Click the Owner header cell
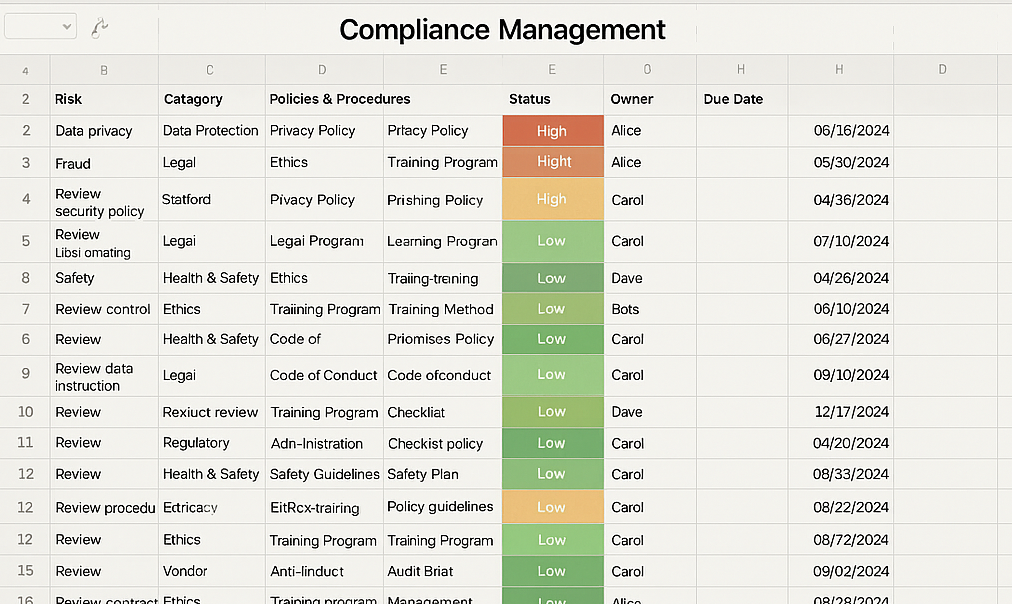 647,99
